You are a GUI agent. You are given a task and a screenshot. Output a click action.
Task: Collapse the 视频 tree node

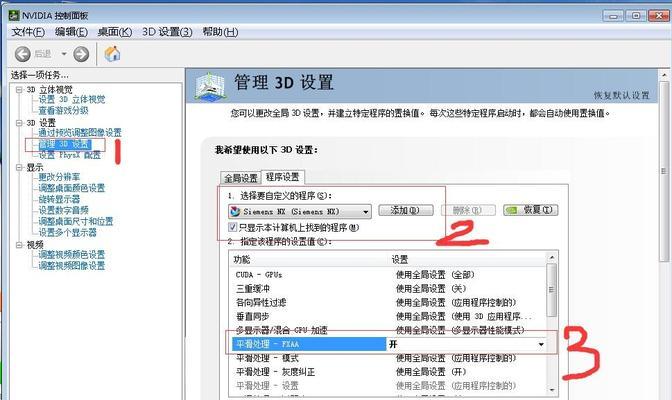click(x=19, y=245)
